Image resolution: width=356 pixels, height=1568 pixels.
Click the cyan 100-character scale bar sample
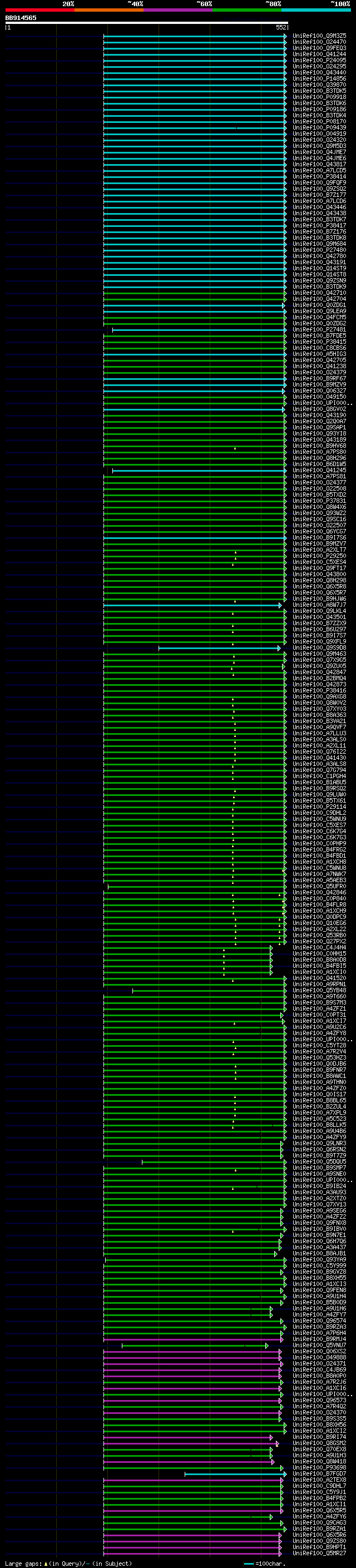pyautogui.click(x=248, y=1563)
